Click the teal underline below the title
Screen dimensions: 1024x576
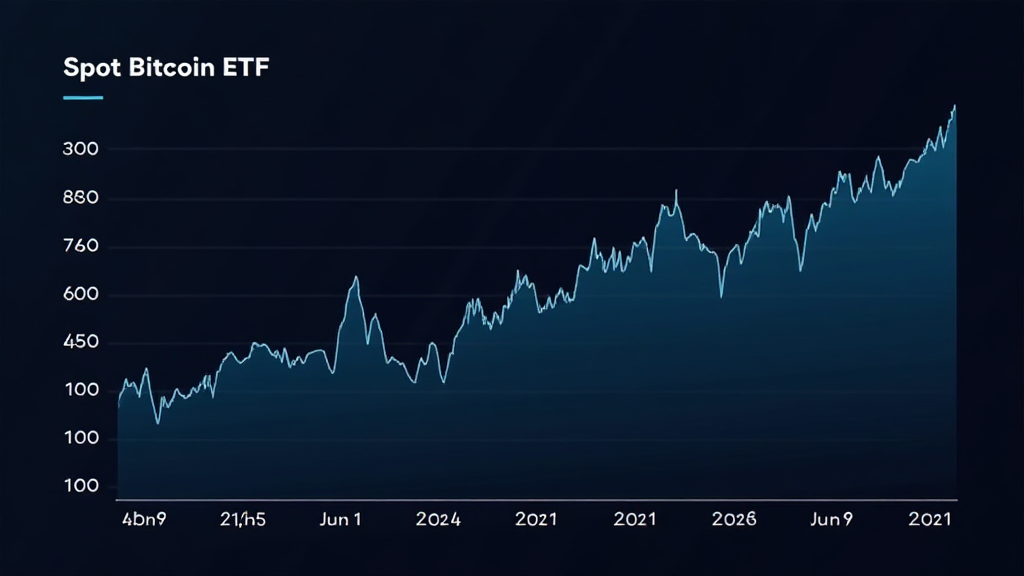tap(82, 97)
